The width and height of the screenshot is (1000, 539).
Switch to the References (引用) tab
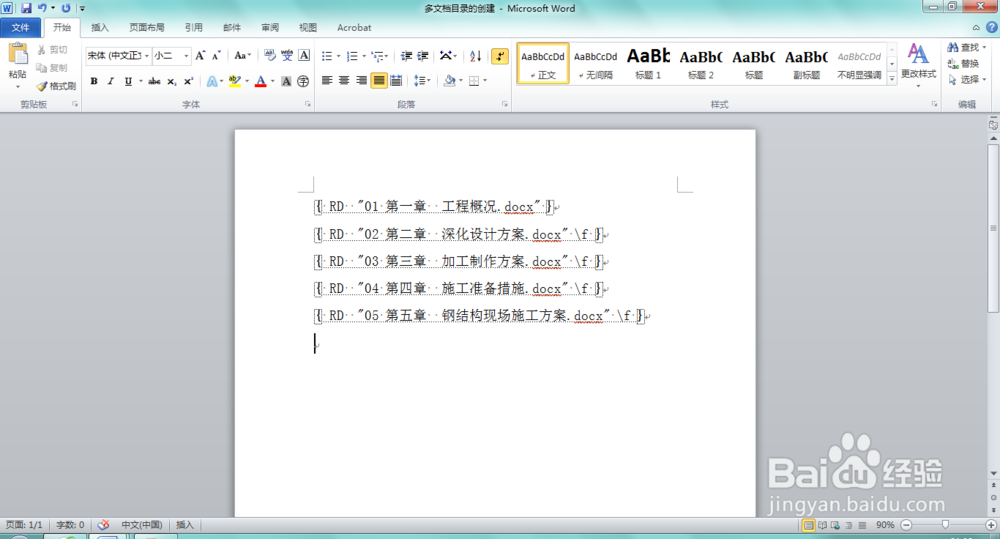point(194,27)
